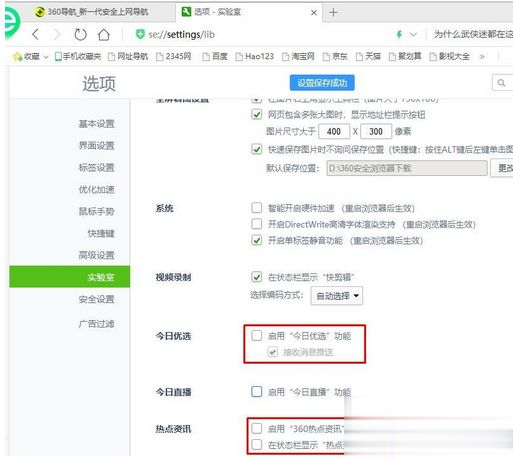Enable 在状态栏显示热点 checkbox
The width and height of the screenshot is (513, 459).
pos(256,444)
